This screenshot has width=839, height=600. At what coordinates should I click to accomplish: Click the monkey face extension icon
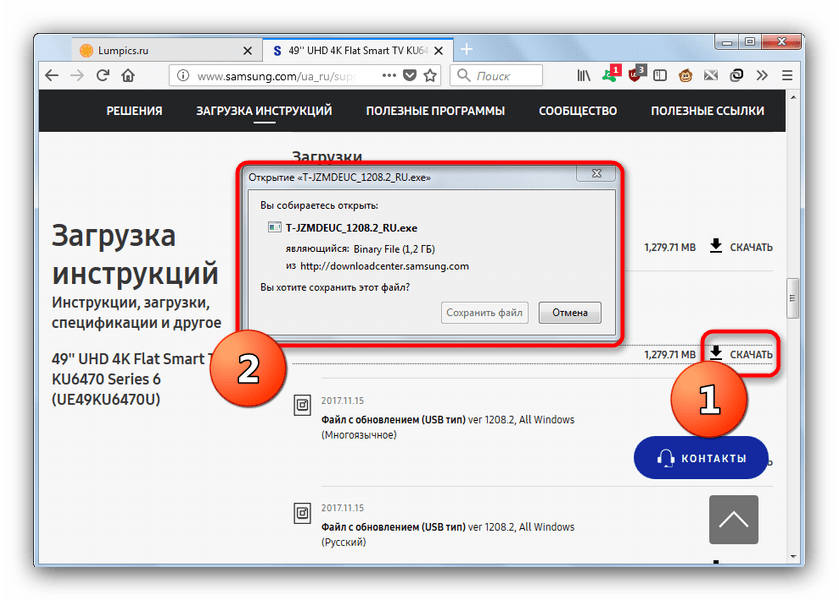coord(687,75)
